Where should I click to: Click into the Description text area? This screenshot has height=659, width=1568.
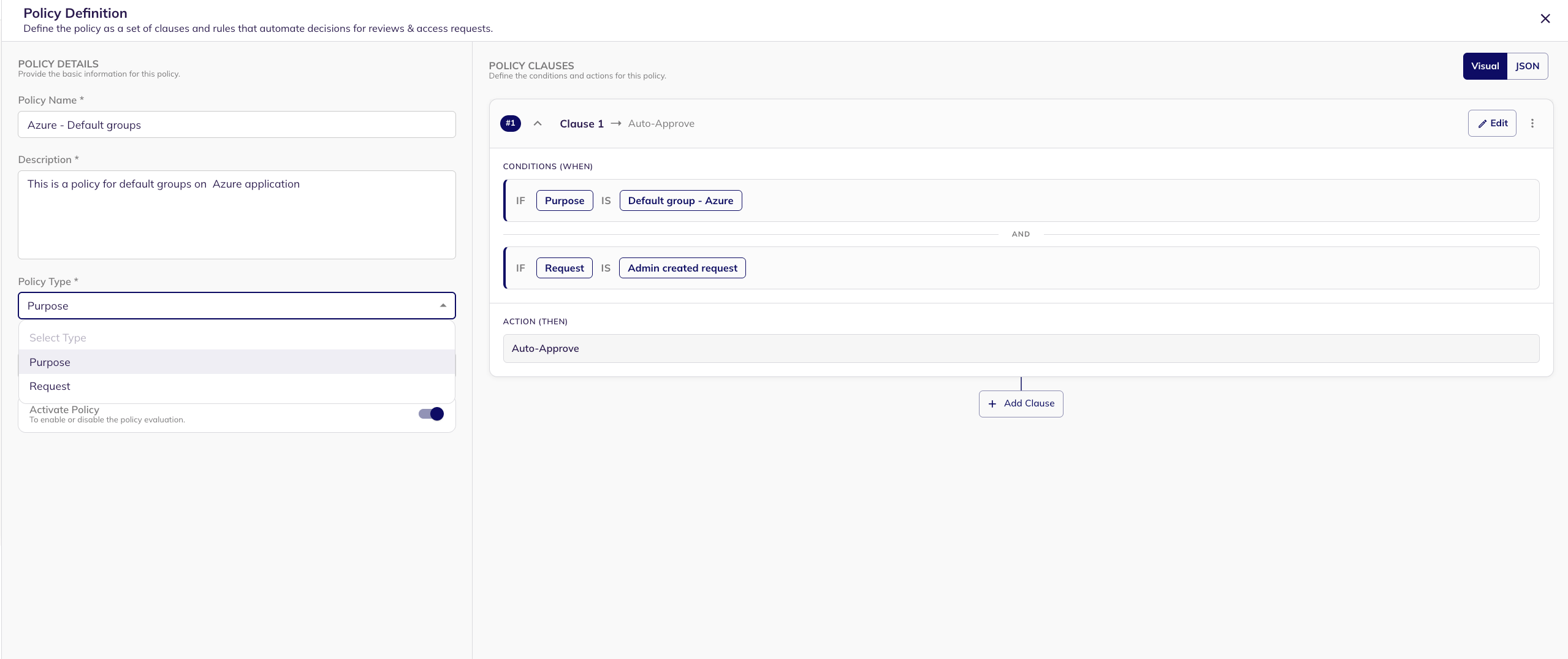[x=237, y=215]
